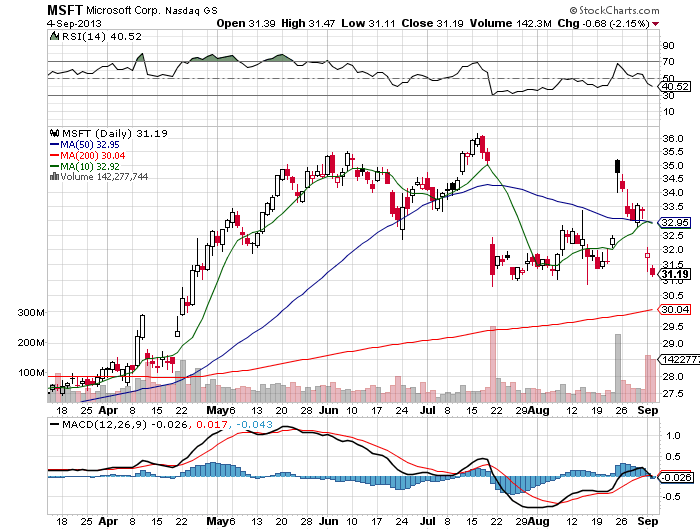Viewport: 700px width, 530px height.
Task: Click the blue -0.043 histogram value
Action: pyautogui.click(x=254, y=424)
